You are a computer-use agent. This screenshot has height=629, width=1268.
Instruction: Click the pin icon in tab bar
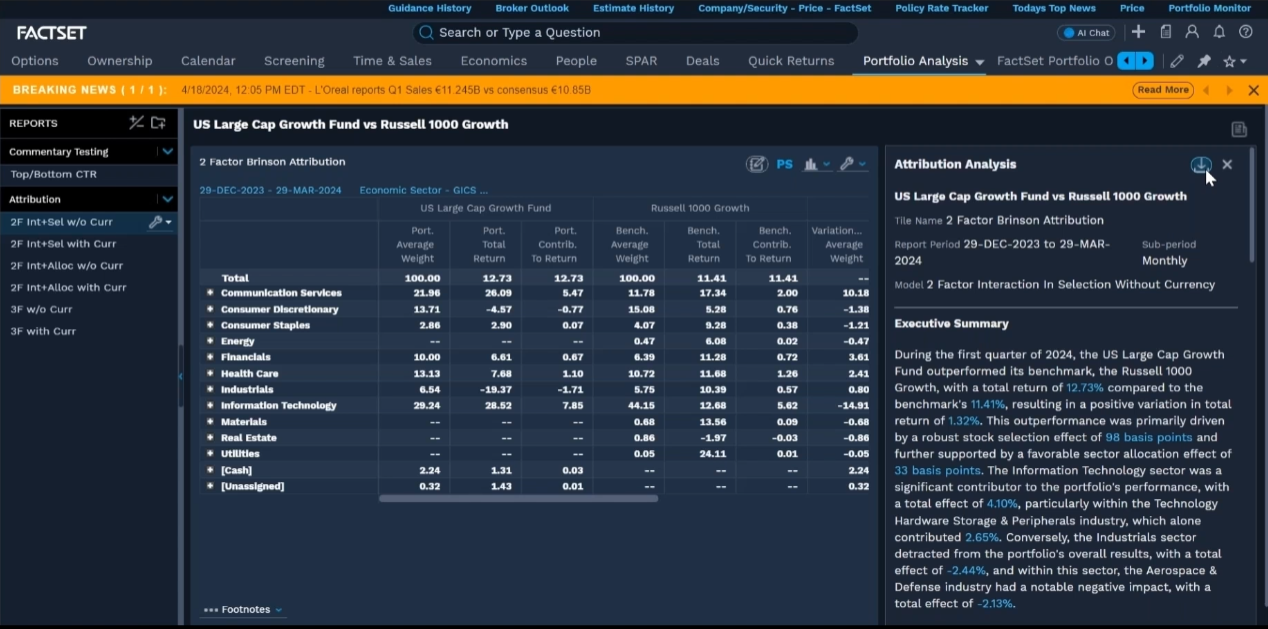click(1204, 61)
